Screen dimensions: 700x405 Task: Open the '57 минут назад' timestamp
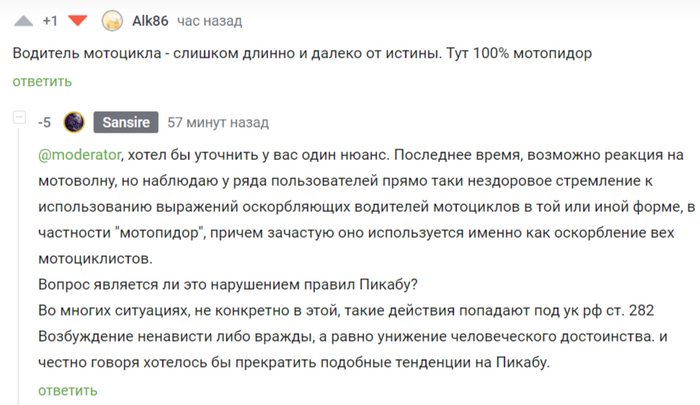(x=218, y=122)
